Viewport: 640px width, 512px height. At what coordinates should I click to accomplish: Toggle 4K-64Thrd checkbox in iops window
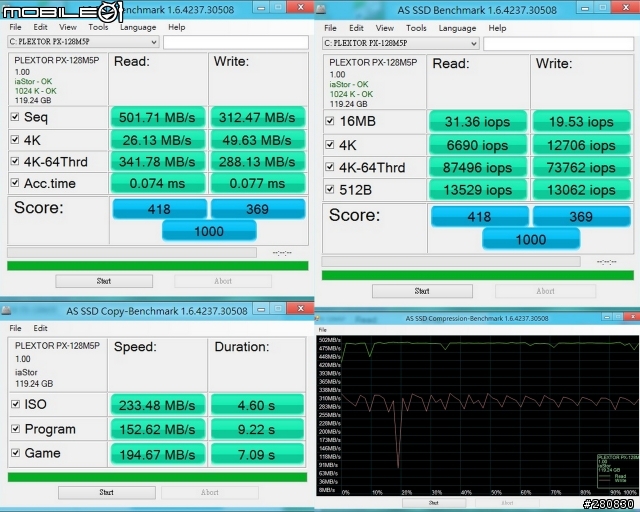[x=330, y=167]
